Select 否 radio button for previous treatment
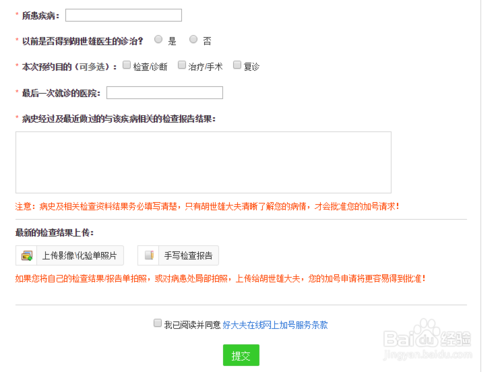This screenshot has width=500, height=372. click(193, 39)
